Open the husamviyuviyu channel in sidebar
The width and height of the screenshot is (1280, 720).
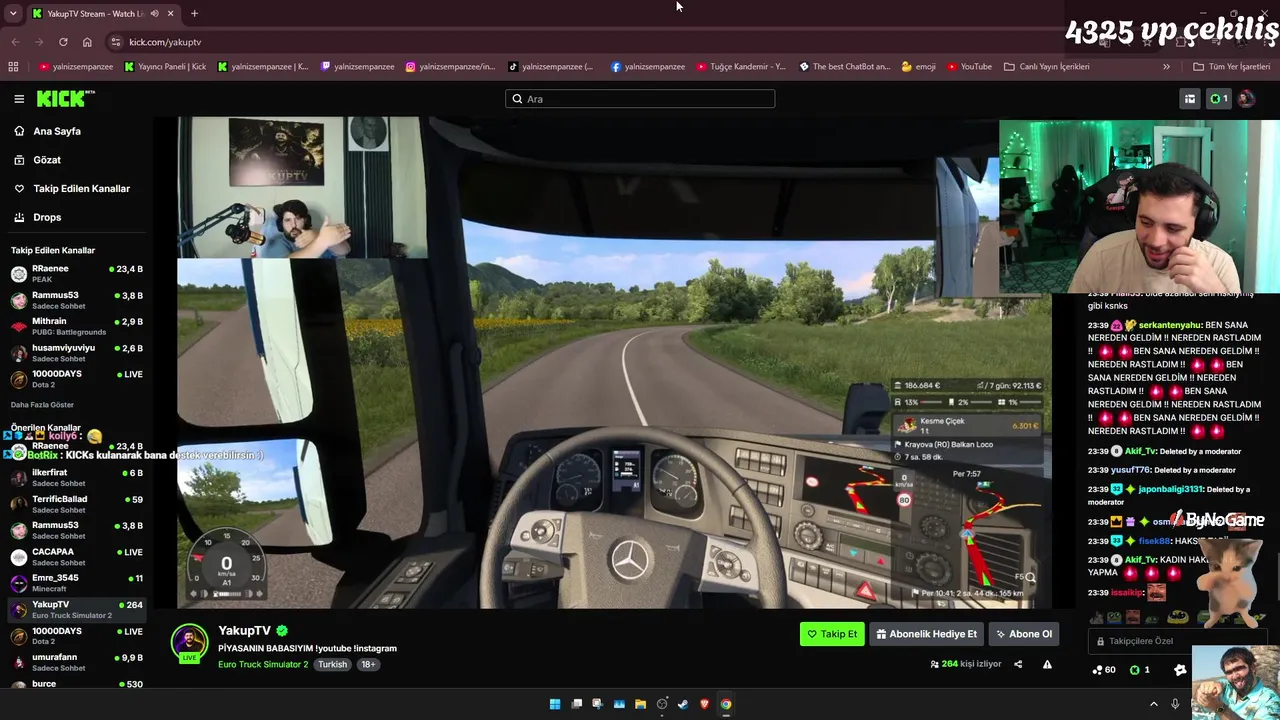(77, 352)
